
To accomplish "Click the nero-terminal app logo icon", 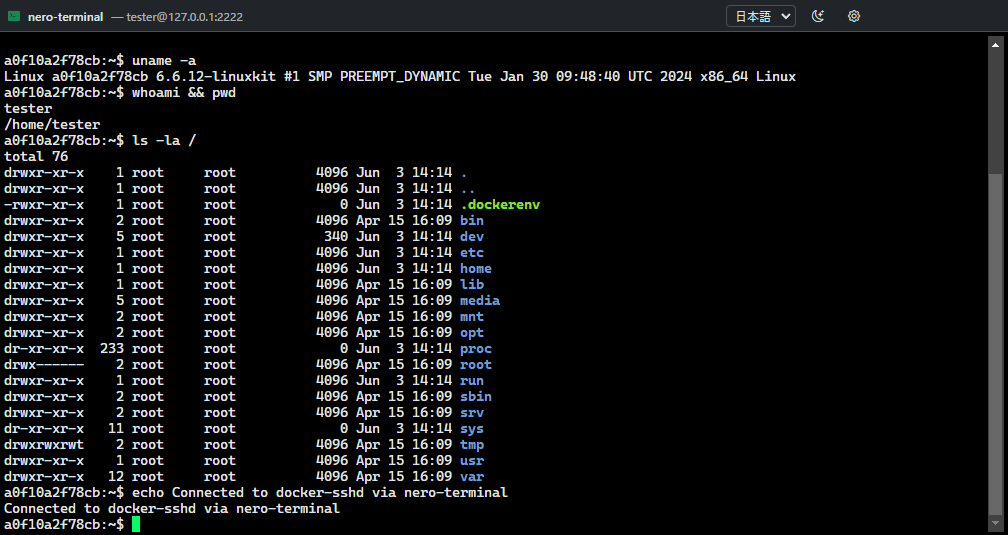I will [14, 16].
